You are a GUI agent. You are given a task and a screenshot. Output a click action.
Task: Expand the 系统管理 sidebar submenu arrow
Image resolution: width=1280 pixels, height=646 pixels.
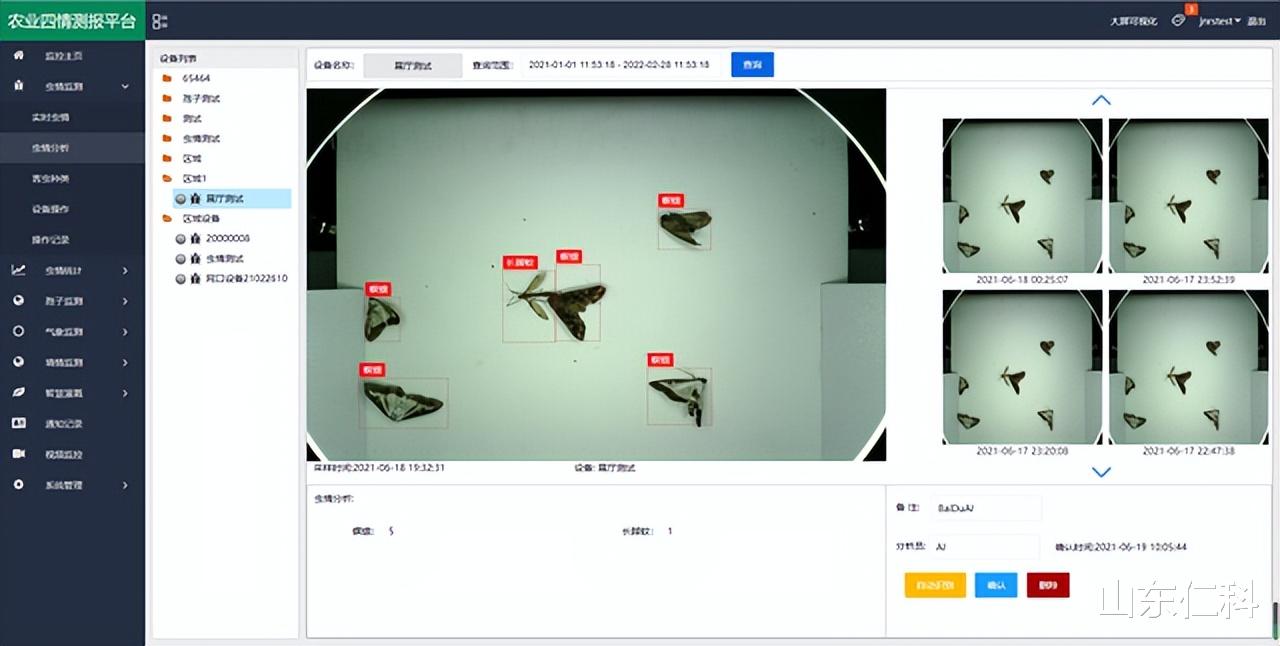[125, 485]
